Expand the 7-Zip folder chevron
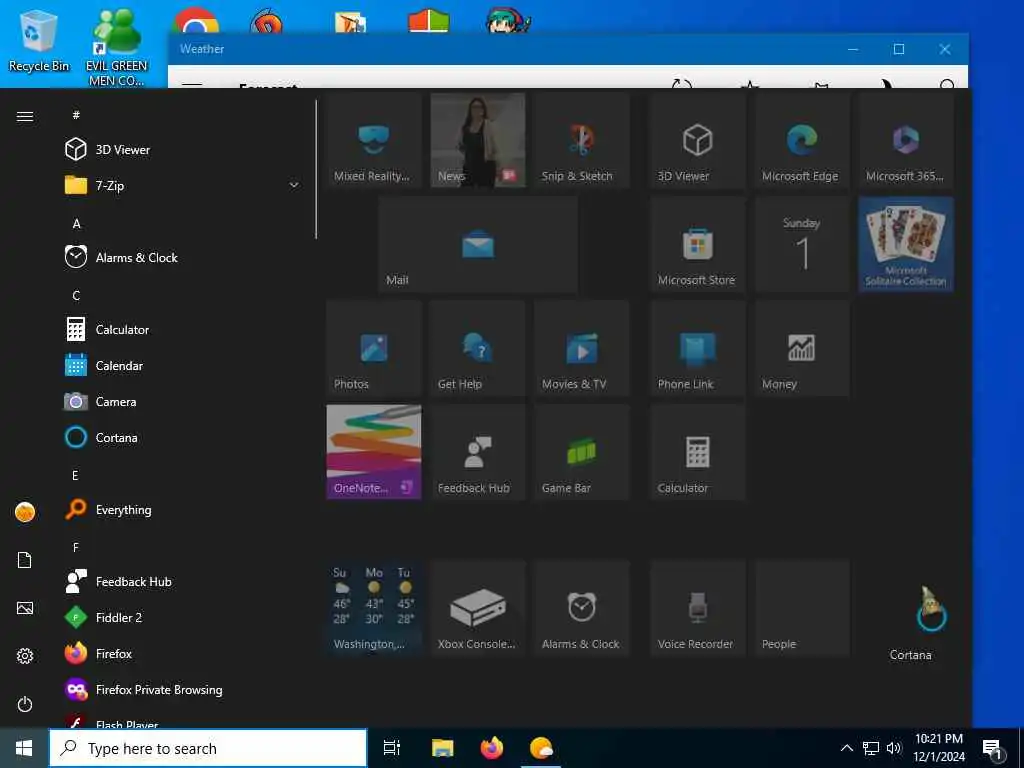 point(294,185)
